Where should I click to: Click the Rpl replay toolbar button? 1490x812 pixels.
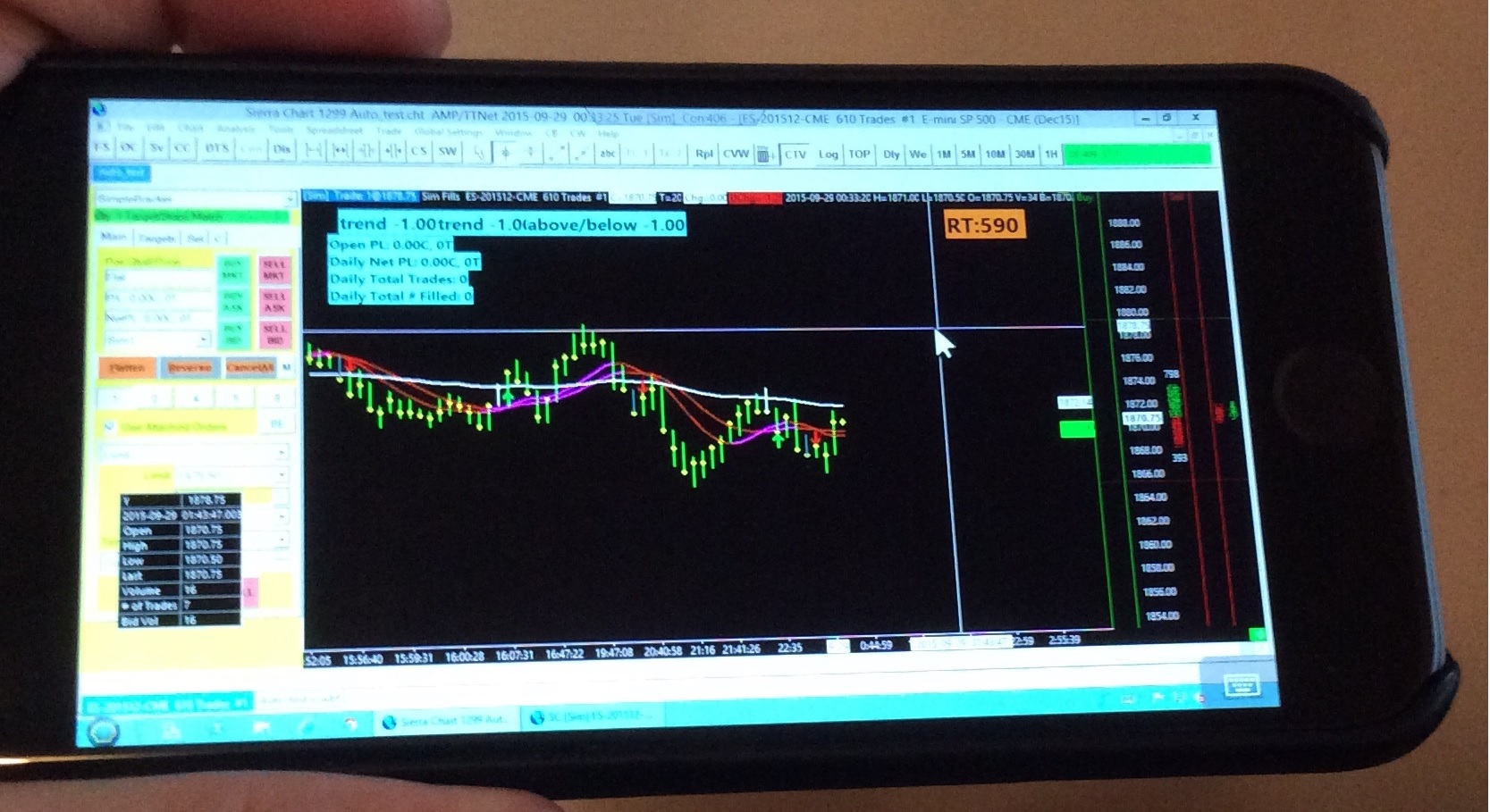click(x=704, y=154)
